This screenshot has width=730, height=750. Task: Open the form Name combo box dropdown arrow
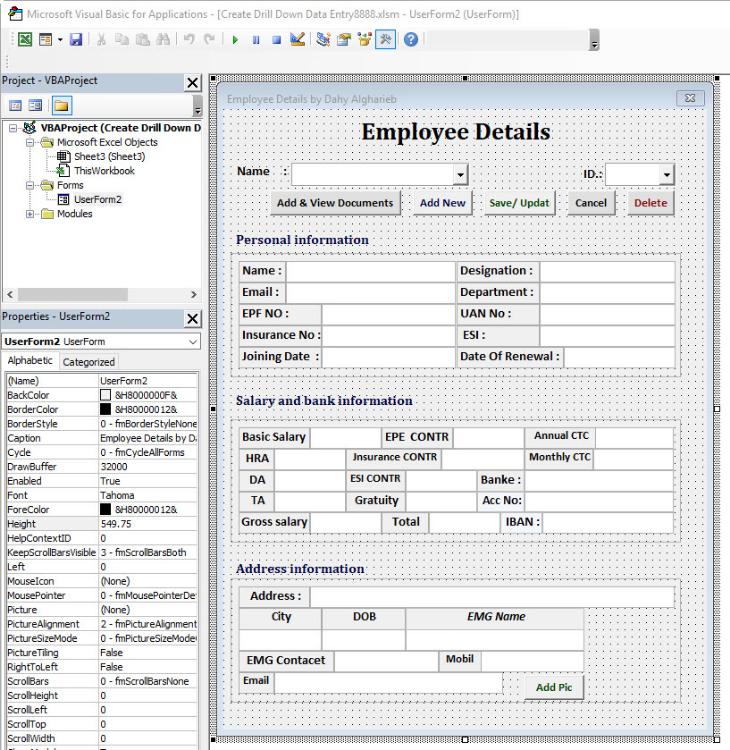(x=460, y=175)
